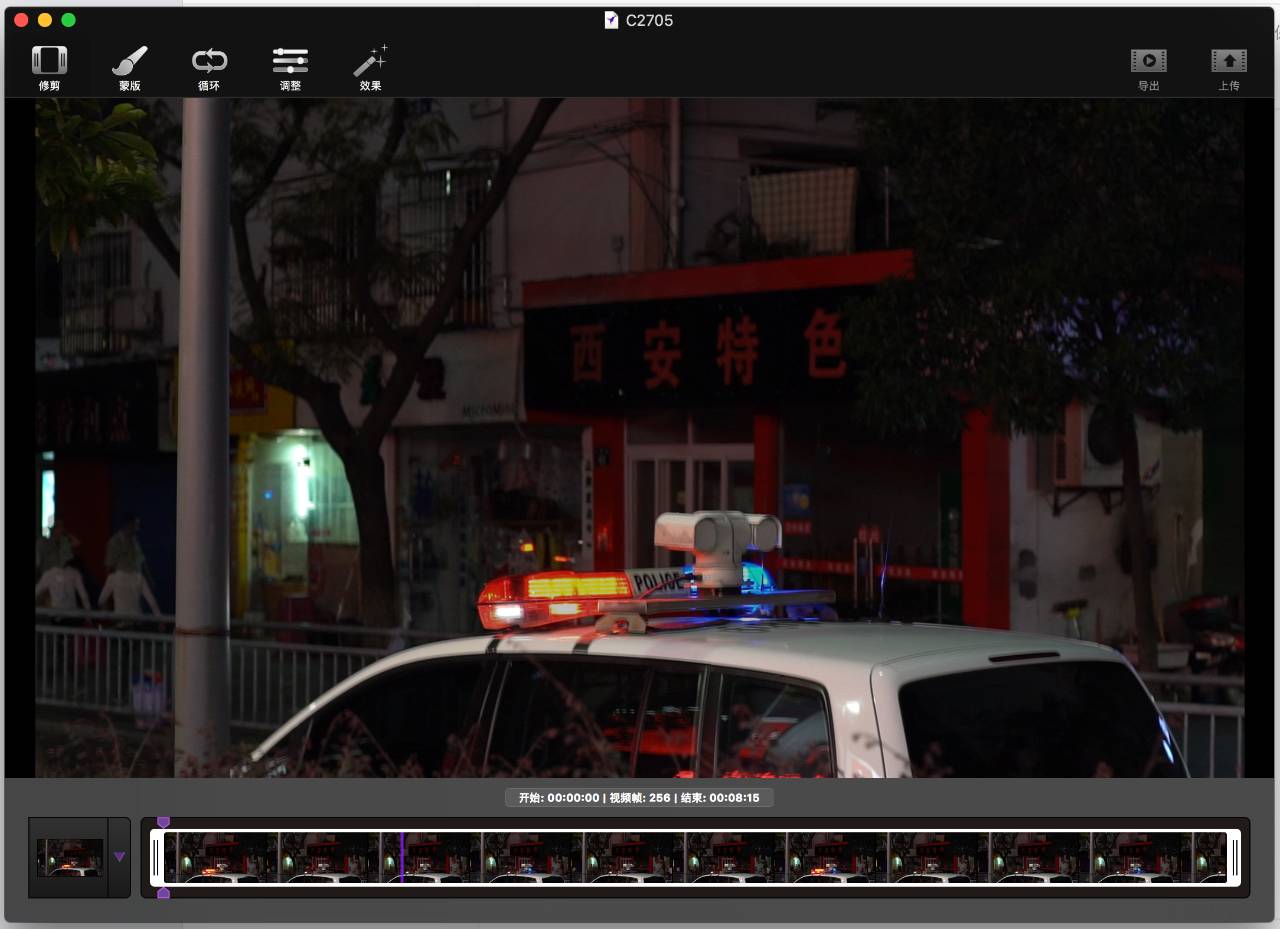Open the 循环 (Loop) settings

[x=209, y=67]
